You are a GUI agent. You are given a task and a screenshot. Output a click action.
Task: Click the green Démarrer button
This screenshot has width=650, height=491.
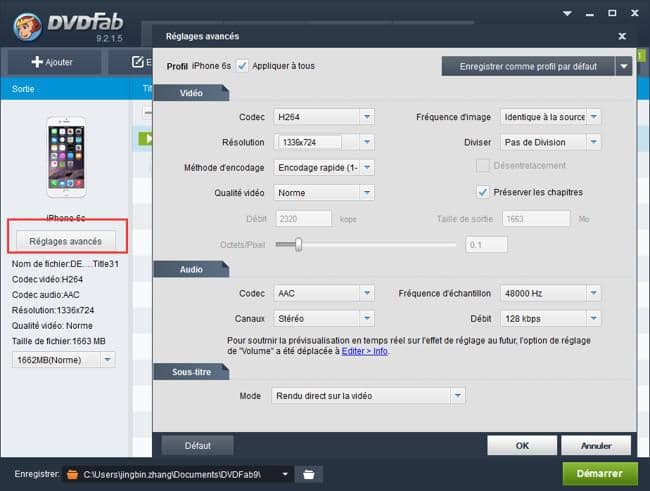pos(599,474)
